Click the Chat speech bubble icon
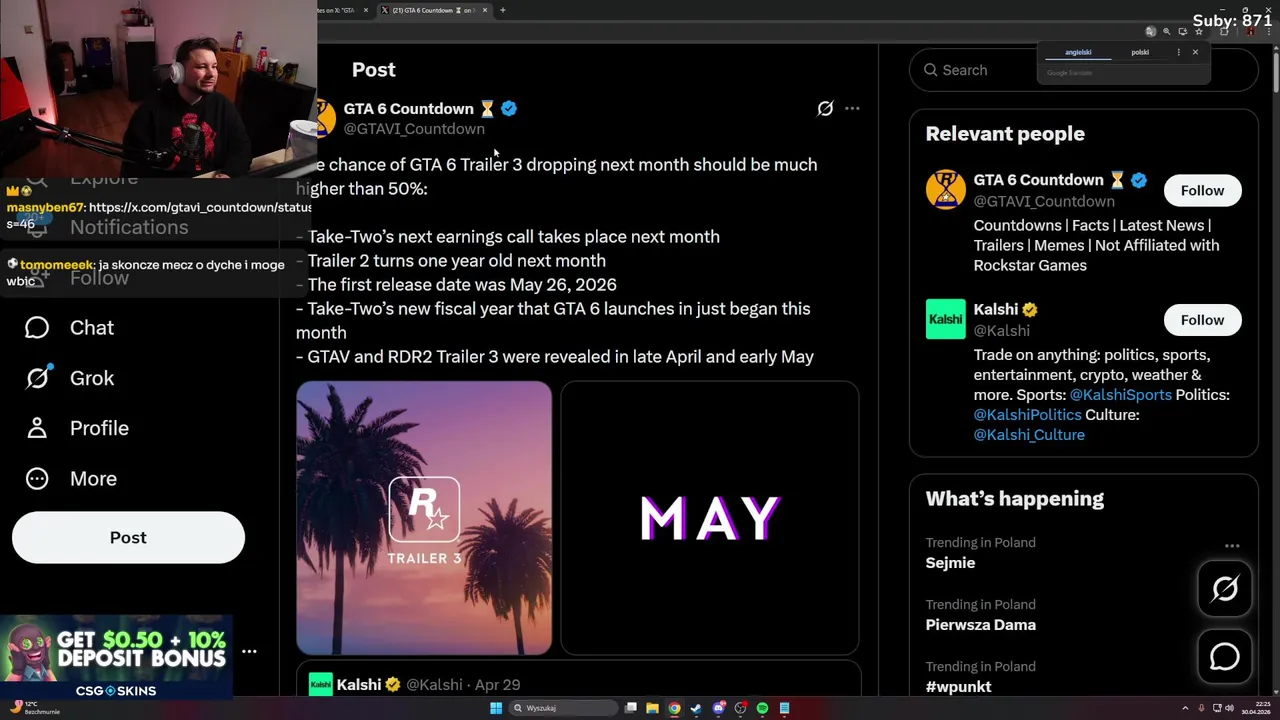Viewport: 1280px width, 720px height. [37, 328]
